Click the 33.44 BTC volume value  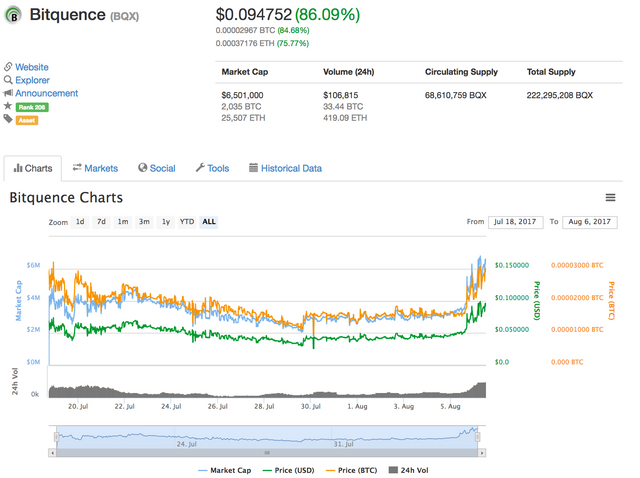point(343,107)
